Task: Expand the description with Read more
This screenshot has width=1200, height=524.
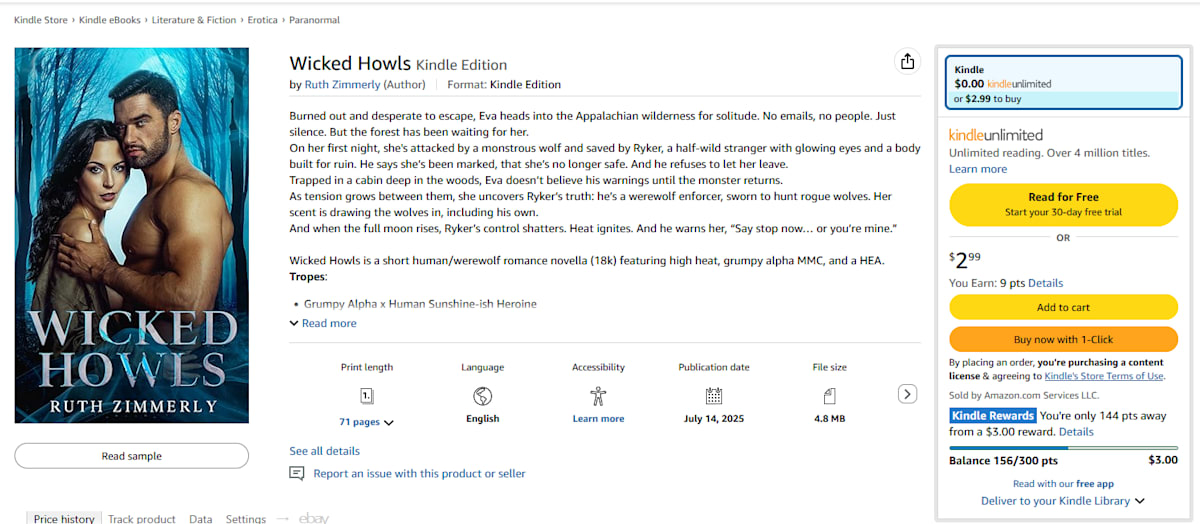Action: (x=323, y=323)
